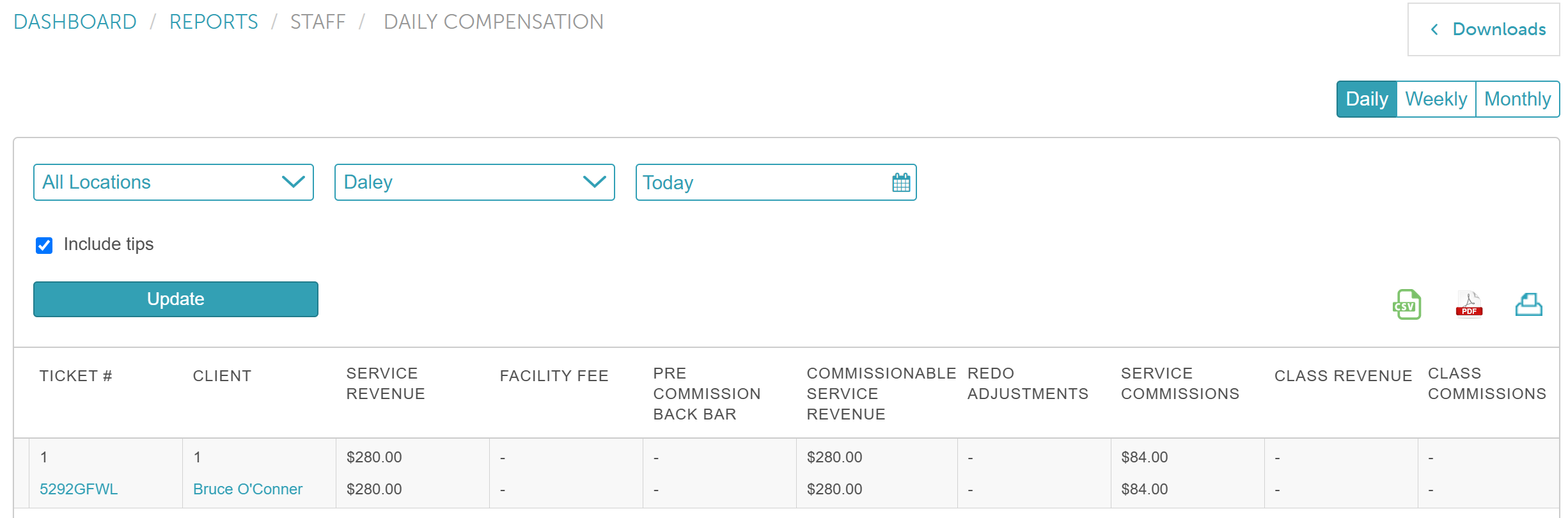Select the Daily view tab
The image size is (1568, 518).
point(1367,99)
